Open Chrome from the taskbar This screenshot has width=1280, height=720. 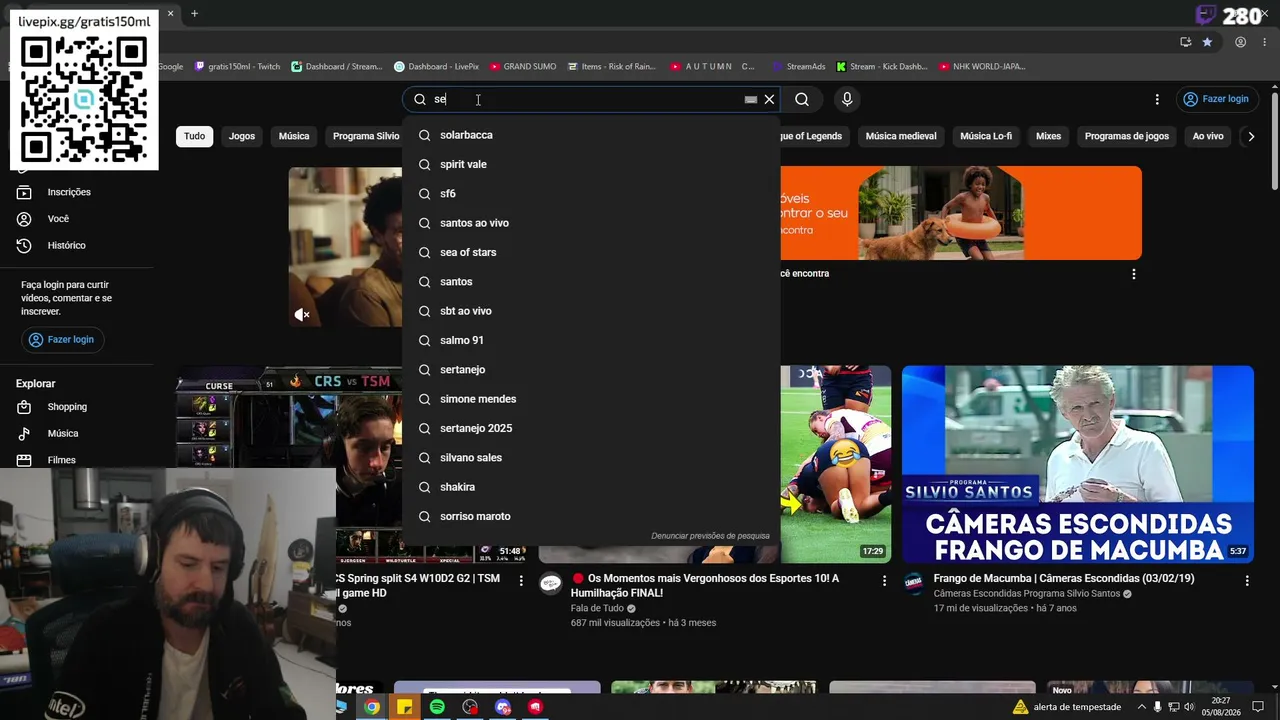[372, 707]
